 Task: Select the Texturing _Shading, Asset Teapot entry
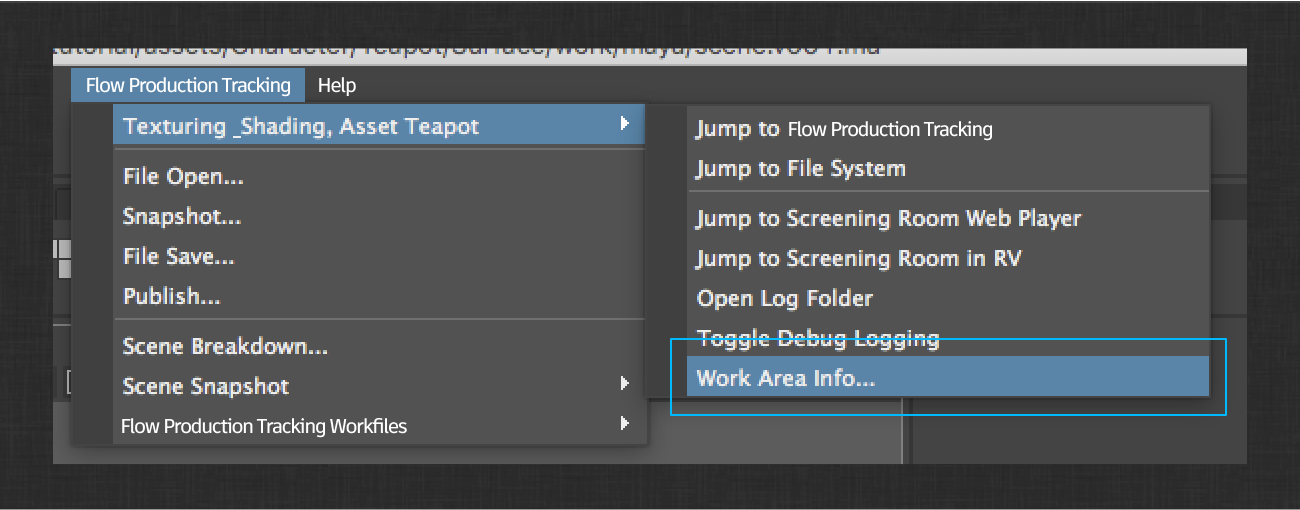click(300, 126)
